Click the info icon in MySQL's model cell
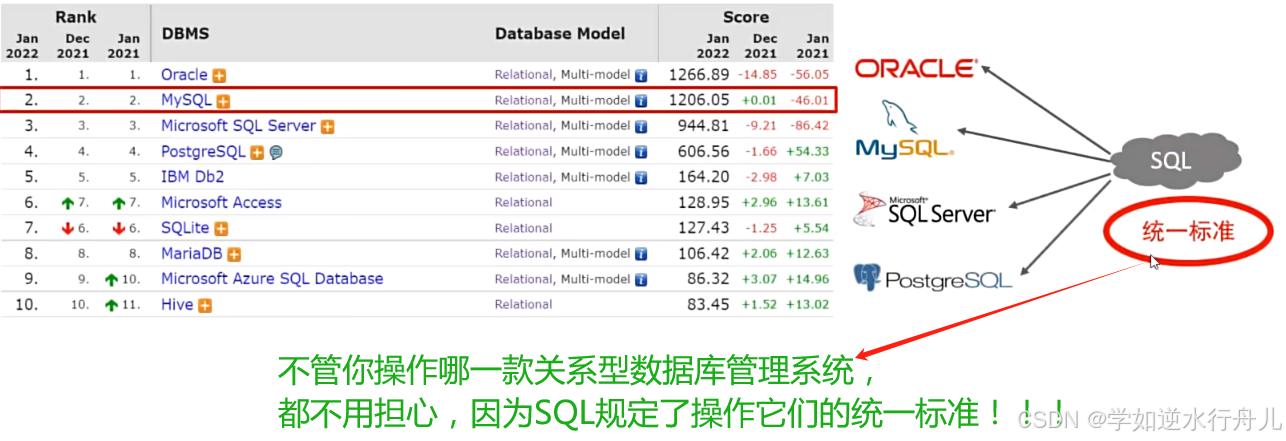 click(642, 101)
